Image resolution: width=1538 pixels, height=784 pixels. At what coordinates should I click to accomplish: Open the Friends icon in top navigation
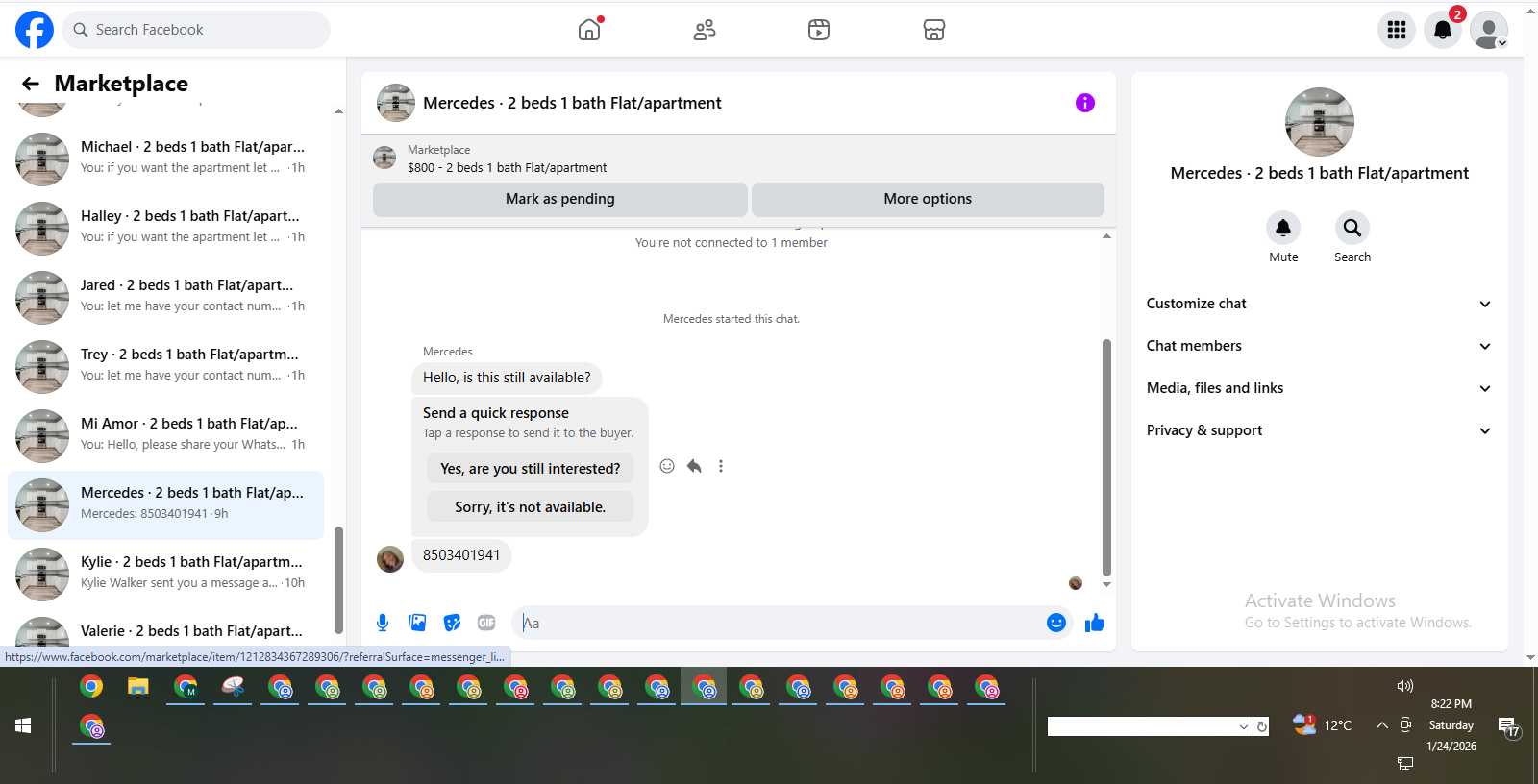[705, 30]
